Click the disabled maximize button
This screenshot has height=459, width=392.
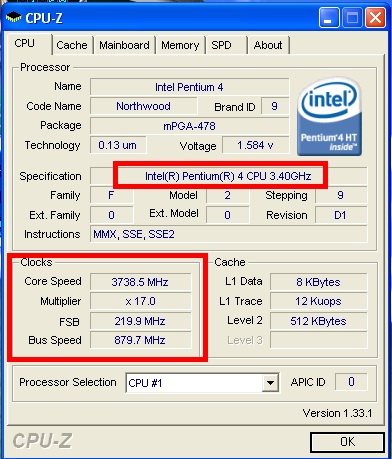[352, 18]
